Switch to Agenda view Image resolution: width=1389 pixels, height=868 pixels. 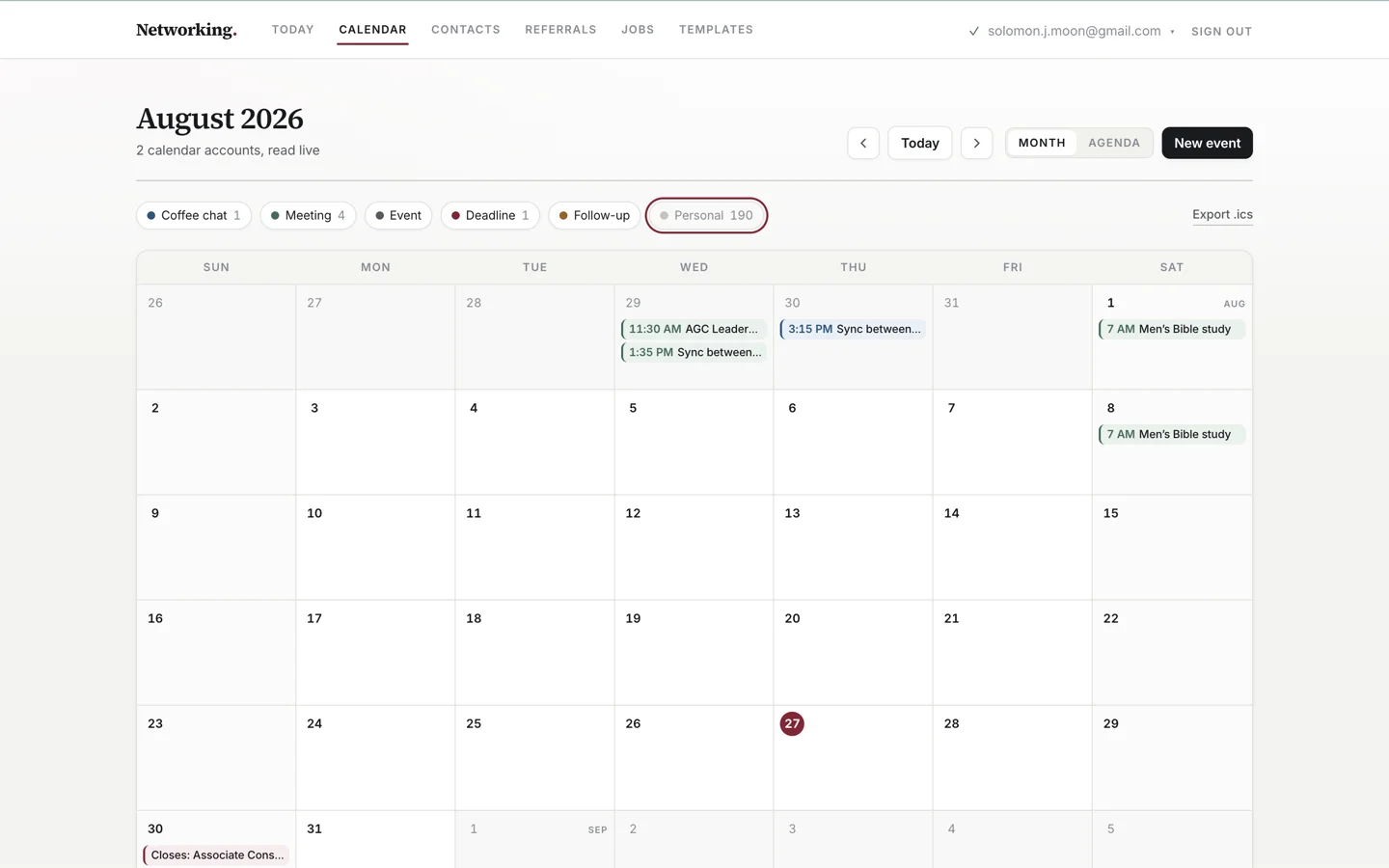1114,143
